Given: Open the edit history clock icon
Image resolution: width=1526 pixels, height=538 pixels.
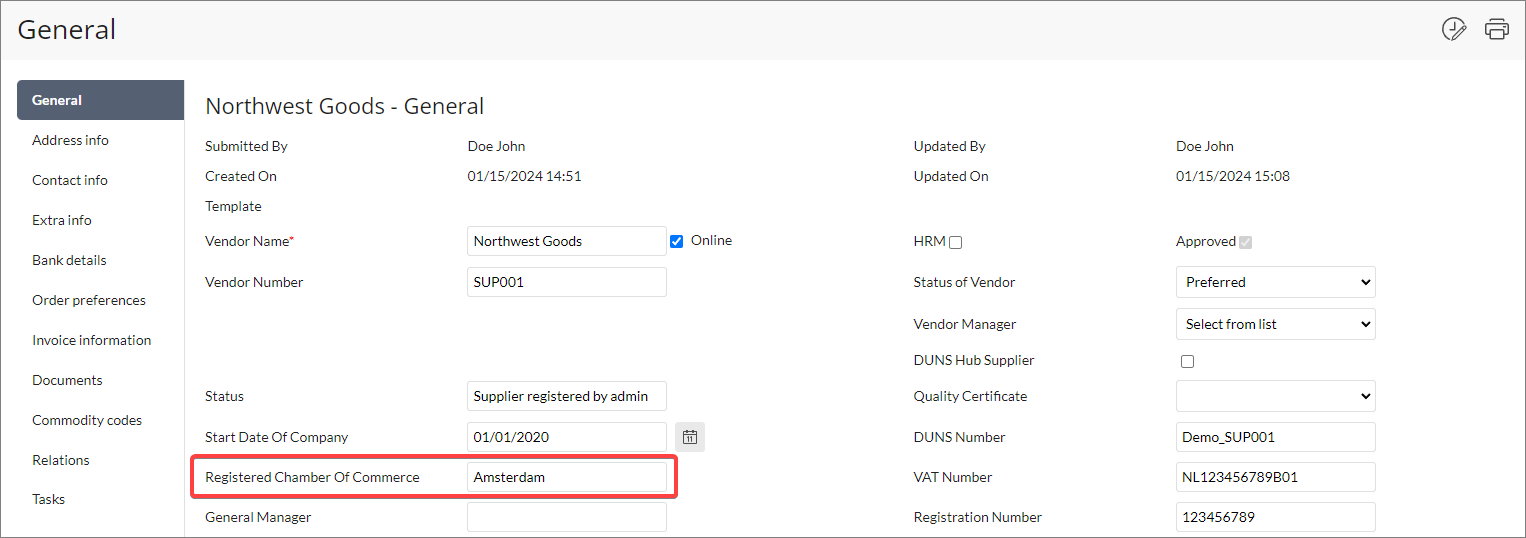Looking at the screenshot, I should tap(1454, 29).
